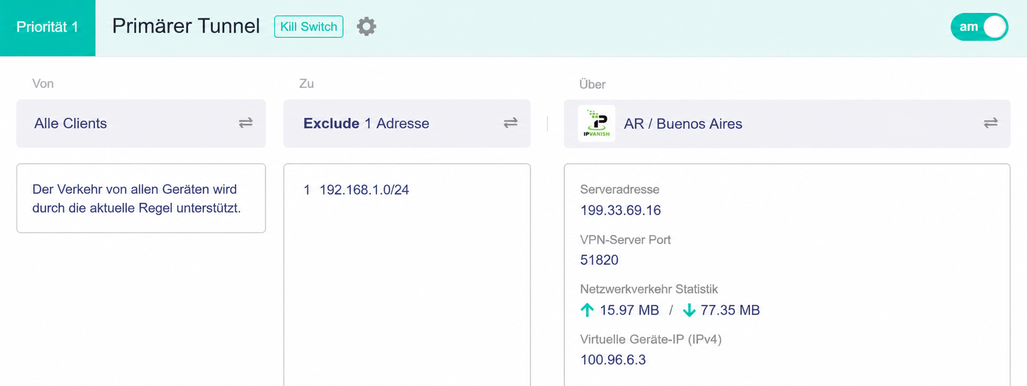The image size is (1027, 386).
Task: Click the Serveradresse label
Action: (x=620, y=190)
